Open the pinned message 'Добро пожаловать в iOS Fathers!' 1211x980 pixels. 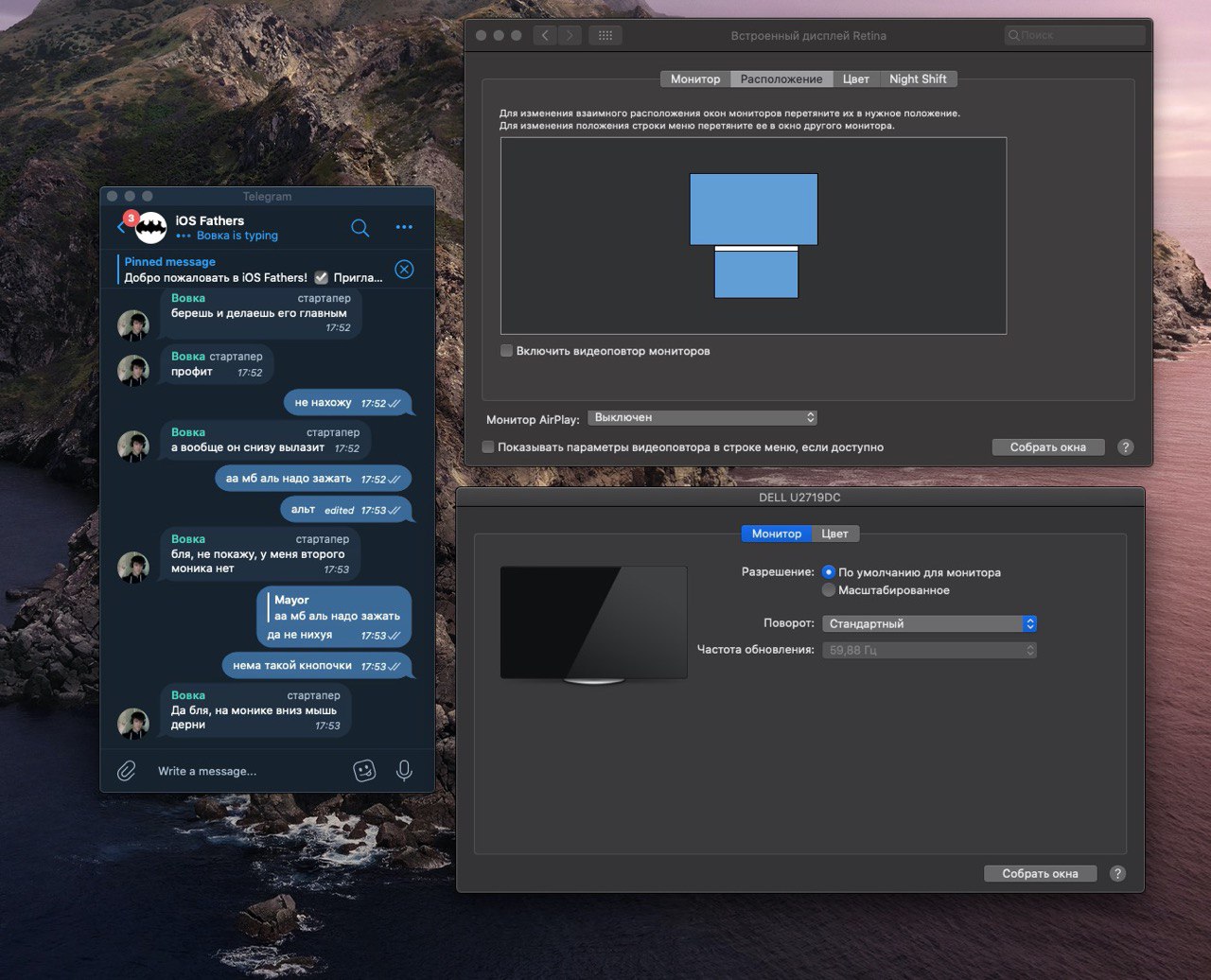pyautogui.click(x=254, y=270)
